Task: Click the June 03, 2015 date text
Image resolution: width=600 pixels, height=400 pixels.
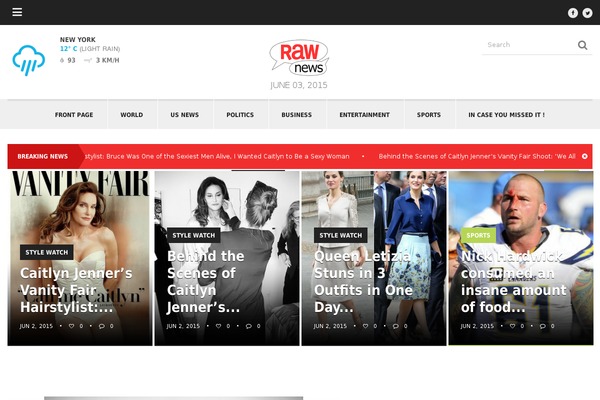Action: click(299, 85)
